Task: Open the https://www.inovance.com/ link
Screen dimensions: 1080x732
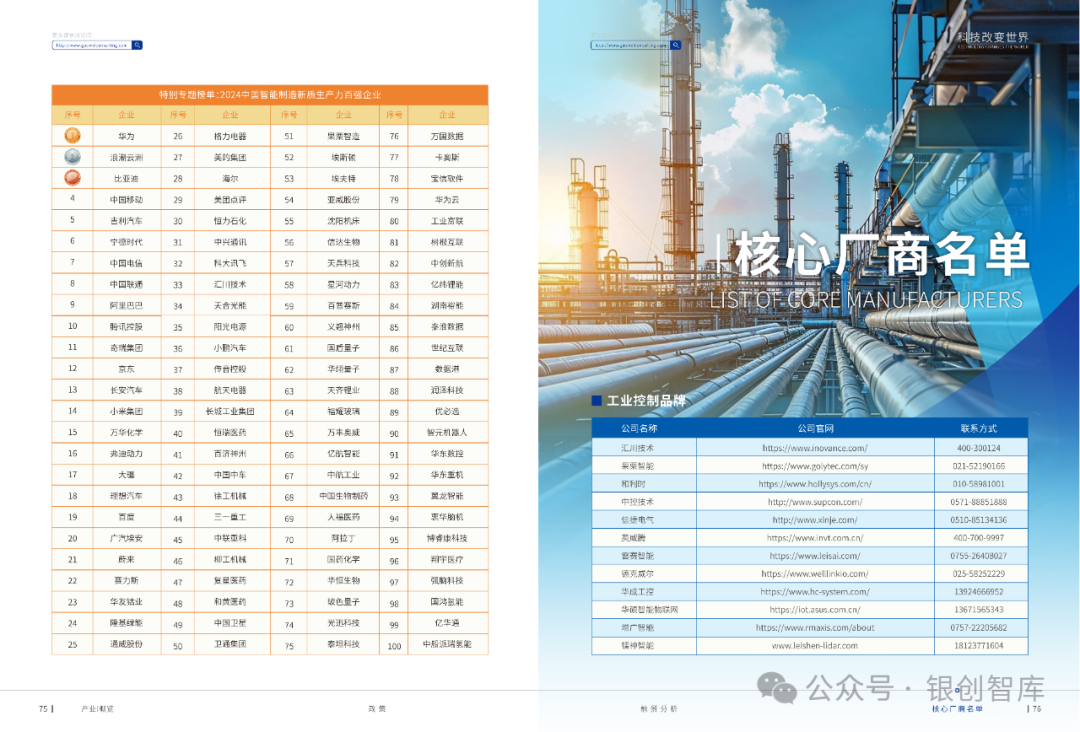Action: 815,448
